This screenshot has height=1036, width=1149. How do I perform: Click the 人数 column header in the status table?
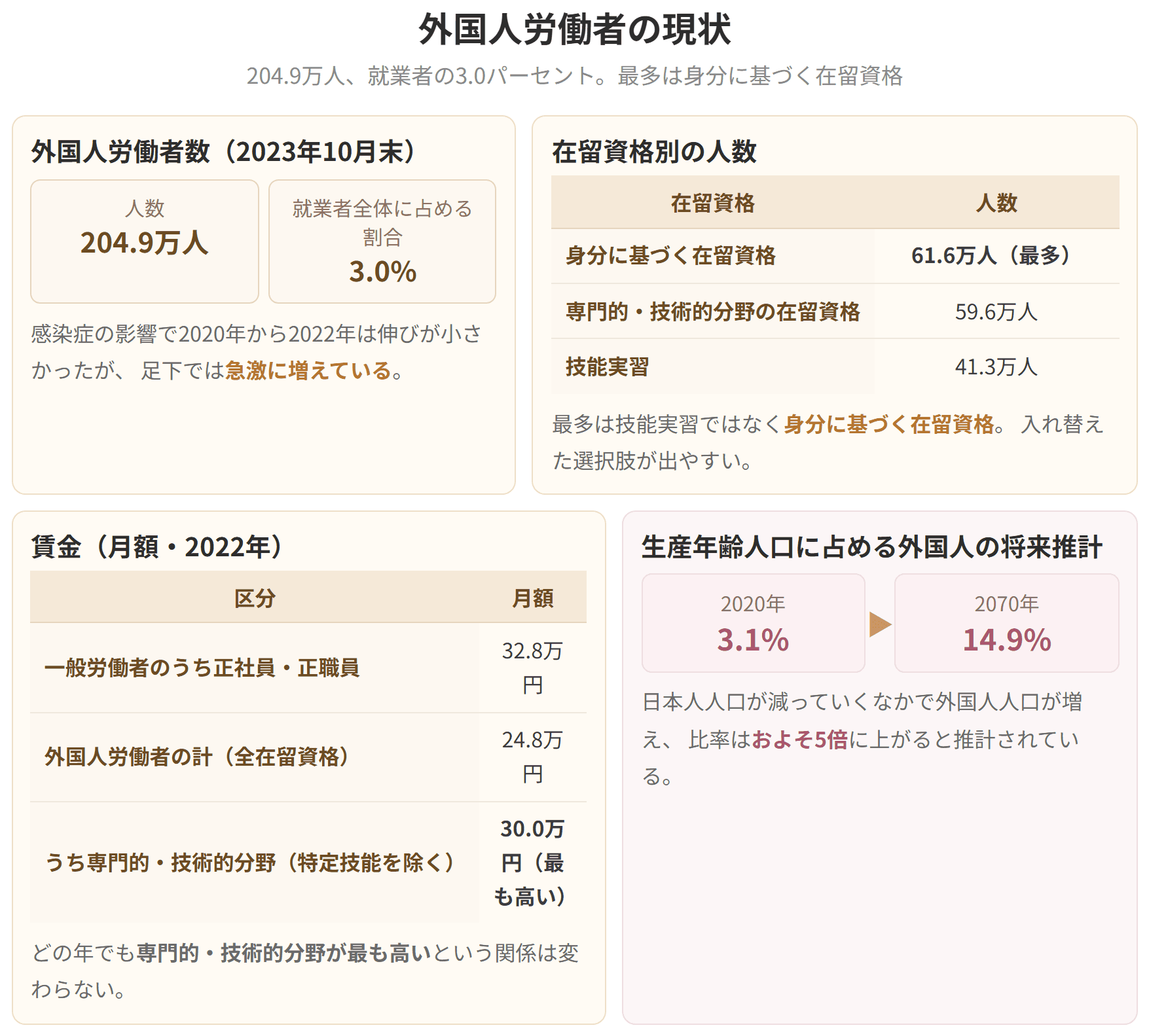coord(996,203)
